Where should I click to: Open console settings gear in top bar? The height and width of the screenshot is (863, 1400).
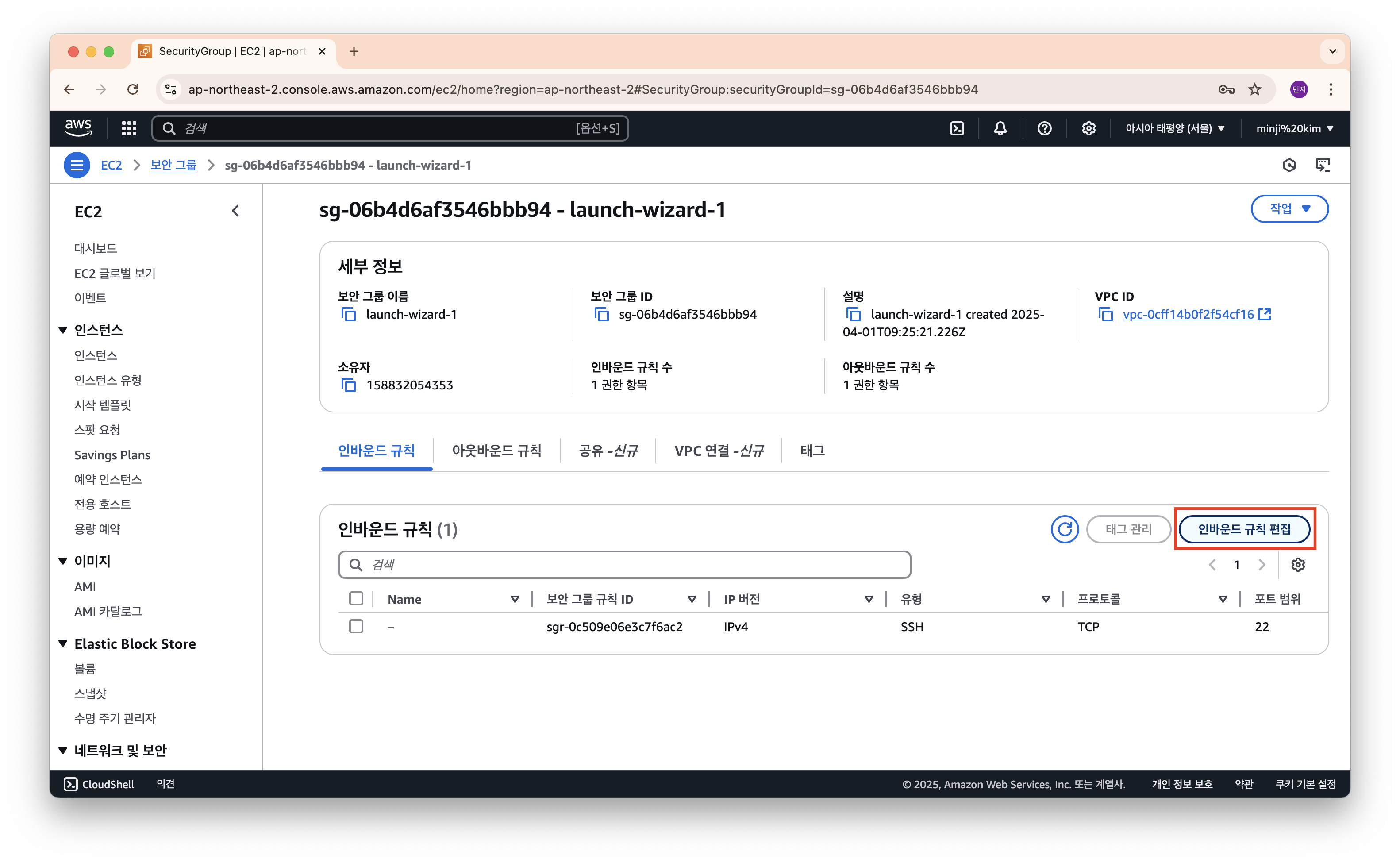[1088, 128]
